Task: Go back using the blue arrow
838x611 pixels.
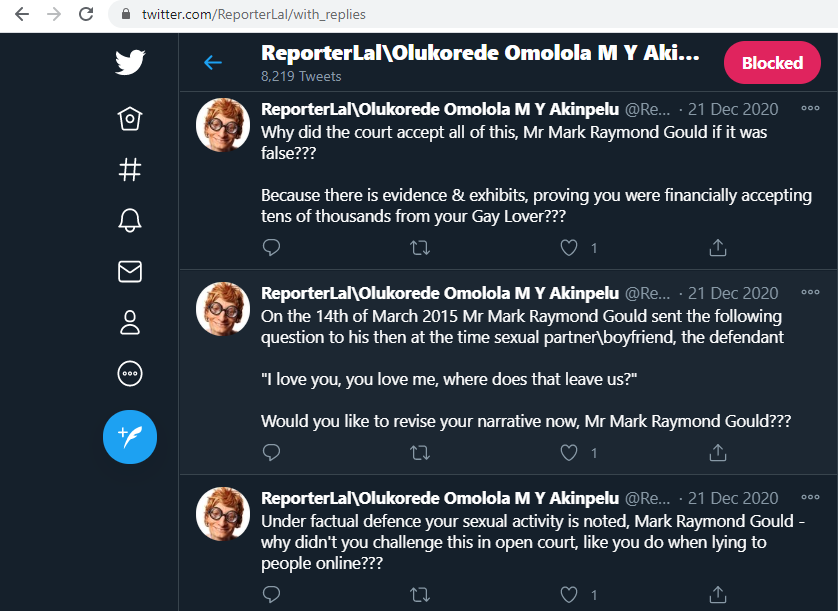Action: point(213,63)
